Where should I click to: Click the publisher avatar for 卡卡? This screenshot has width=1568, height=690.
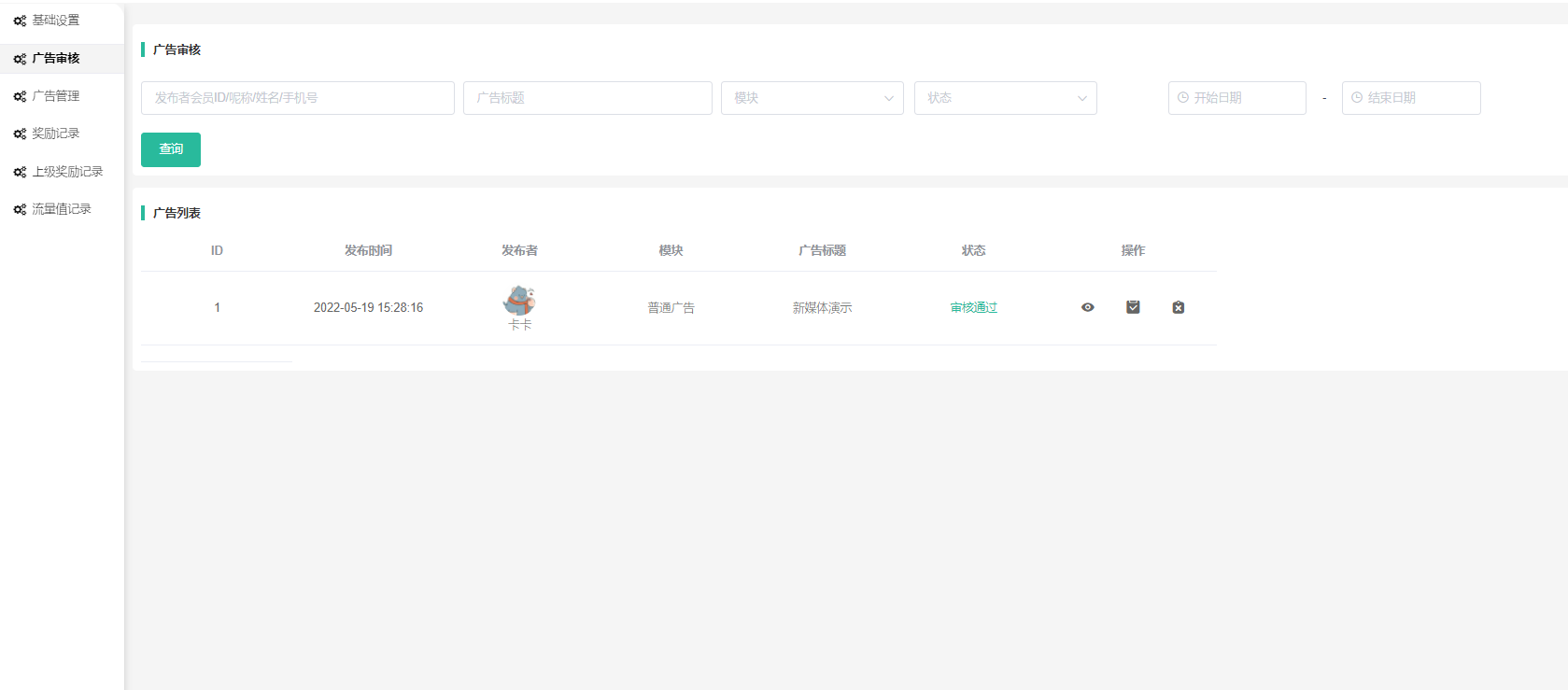tap(519, 300)
